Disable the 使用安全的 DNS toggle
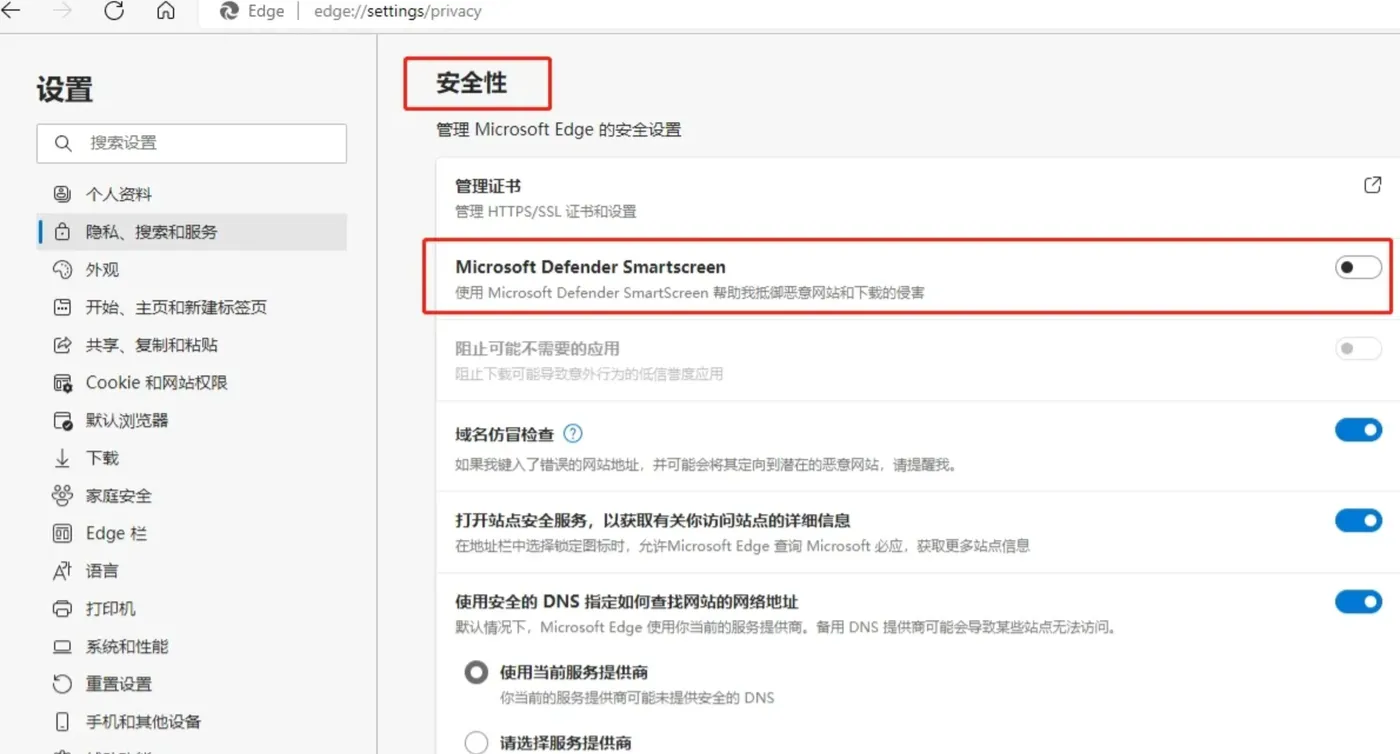The height and width of the screenshot is (754, 1400). point(1358,601)
